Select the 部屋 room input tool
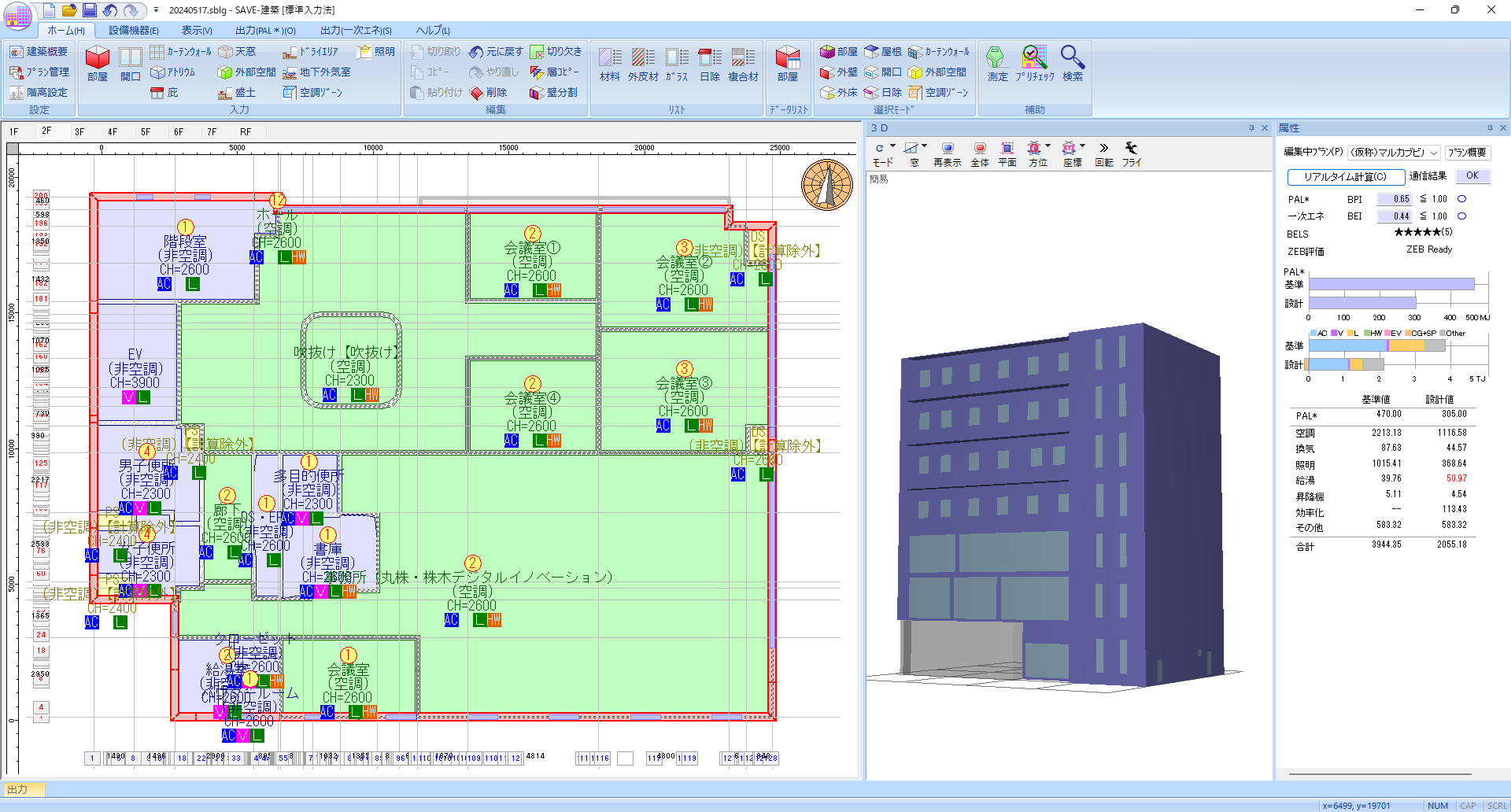 pyautogui.click(x=98, y=64)
